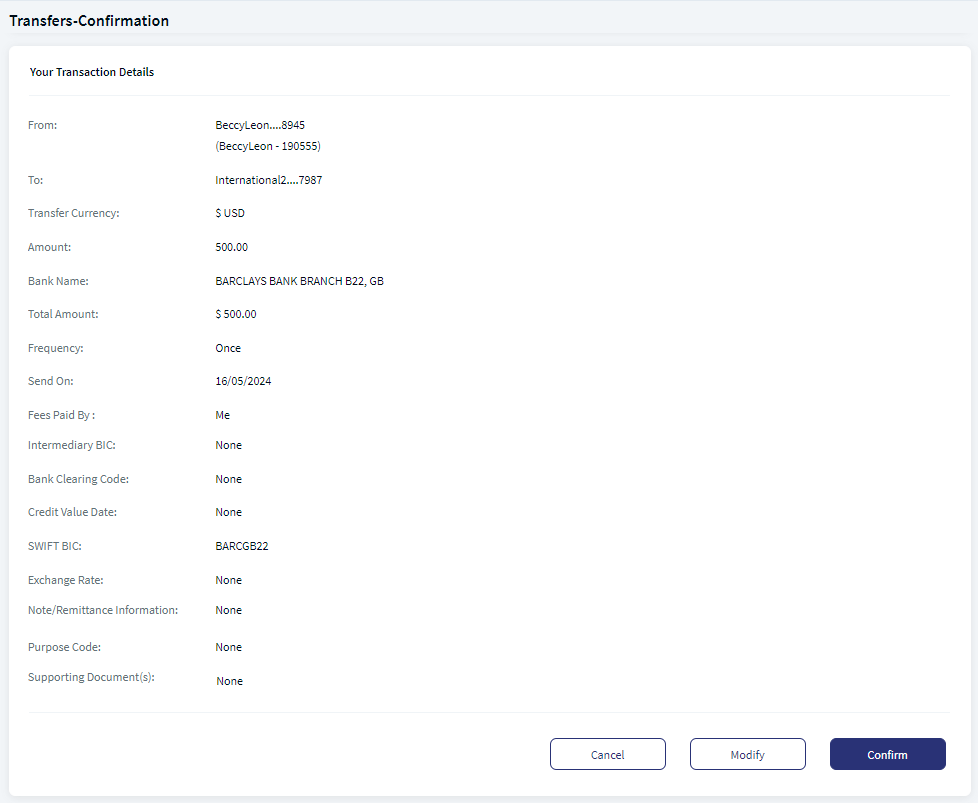Click the $ USD currency value
978x803 pixels.
[x=230, y=213]
